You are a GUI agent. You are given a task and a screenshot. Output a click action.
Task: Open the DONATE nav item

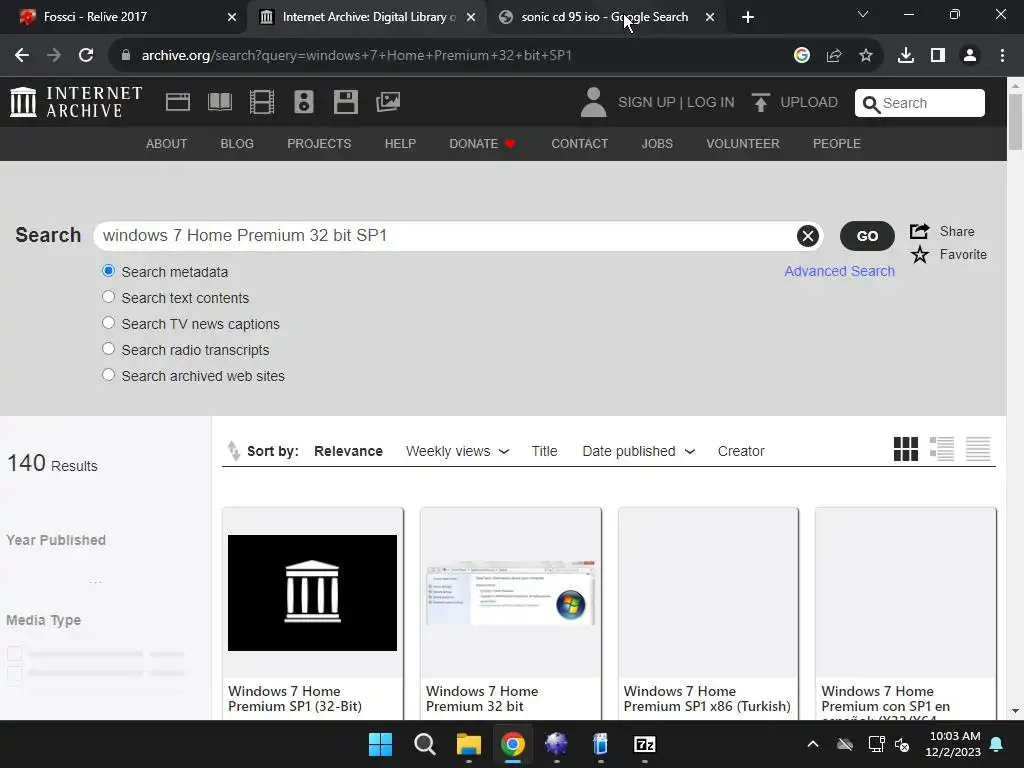(483, 144)
